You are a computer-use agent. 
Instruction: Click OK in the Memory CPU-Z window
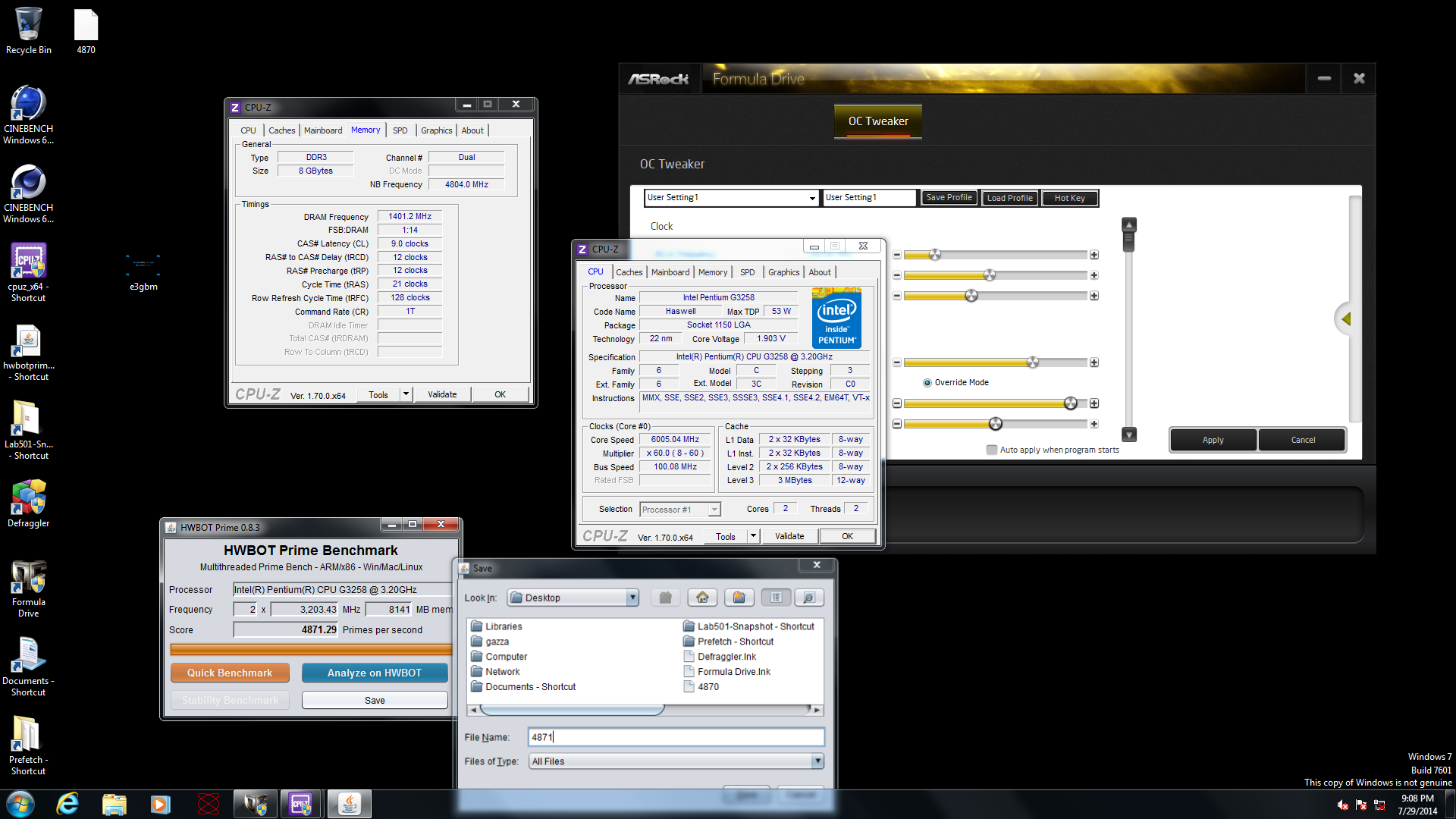point(500,394)
